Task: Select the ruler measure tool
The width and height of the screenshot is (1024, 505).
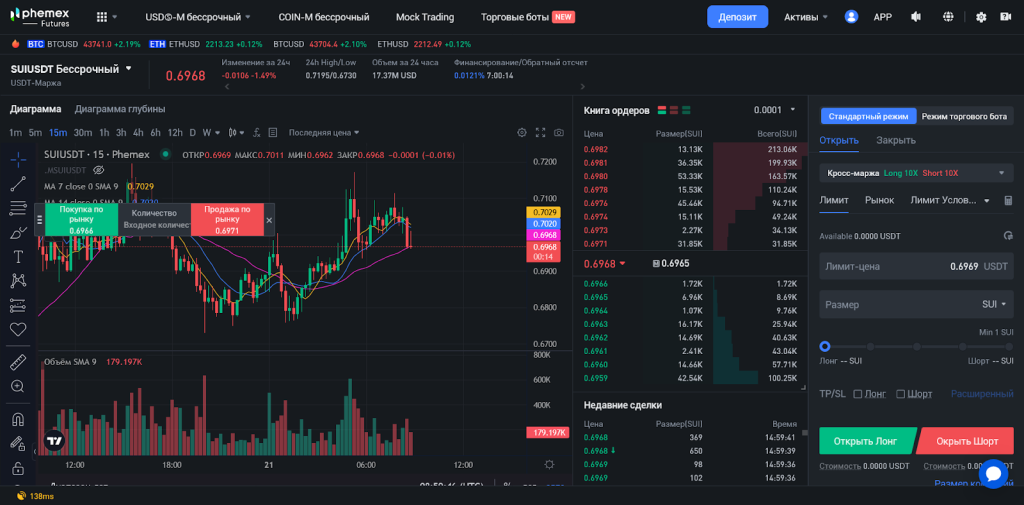Action: [x=18, y=362]
